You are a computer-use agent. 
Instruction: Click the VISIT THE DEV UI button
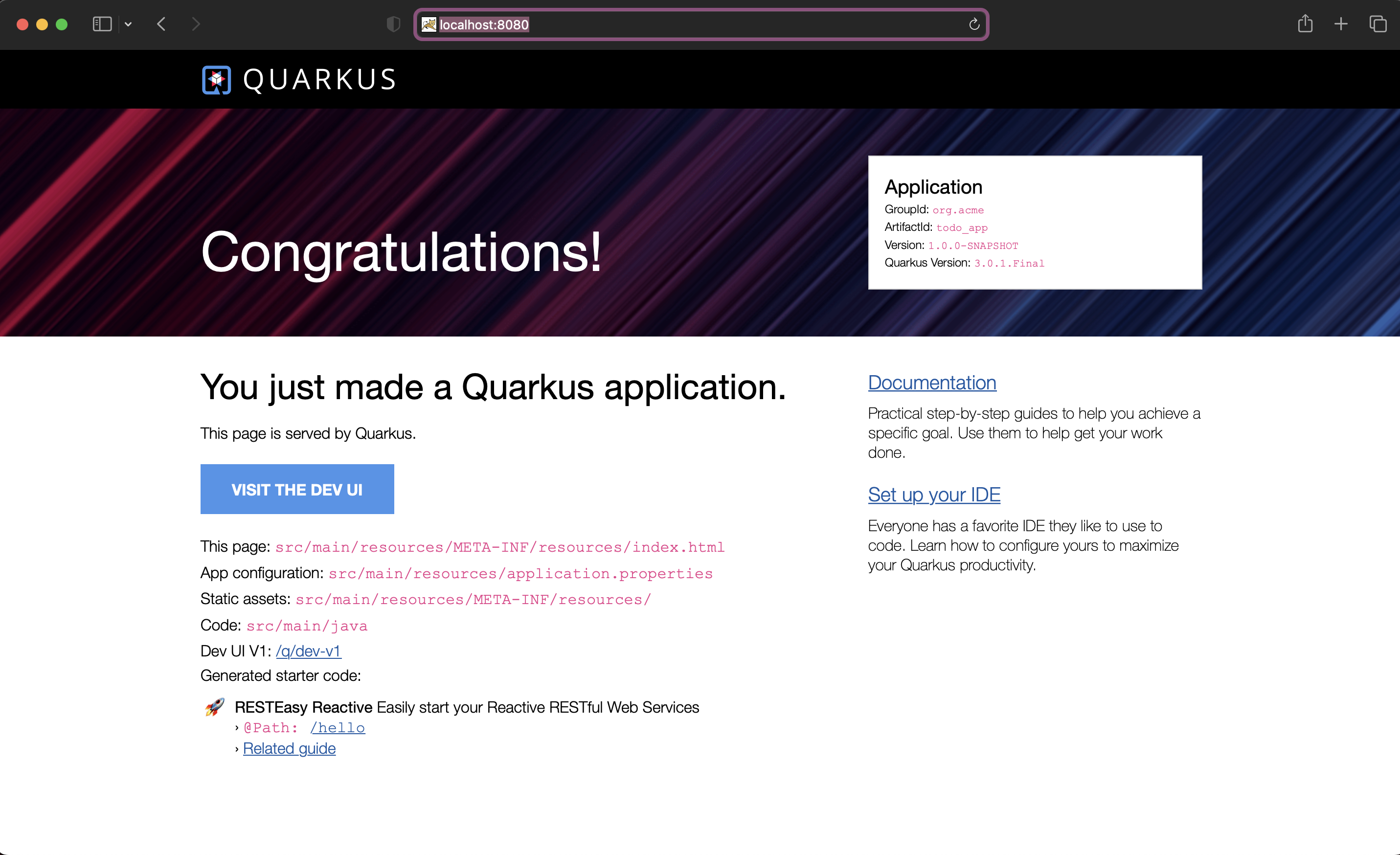(x=297, y=489)
